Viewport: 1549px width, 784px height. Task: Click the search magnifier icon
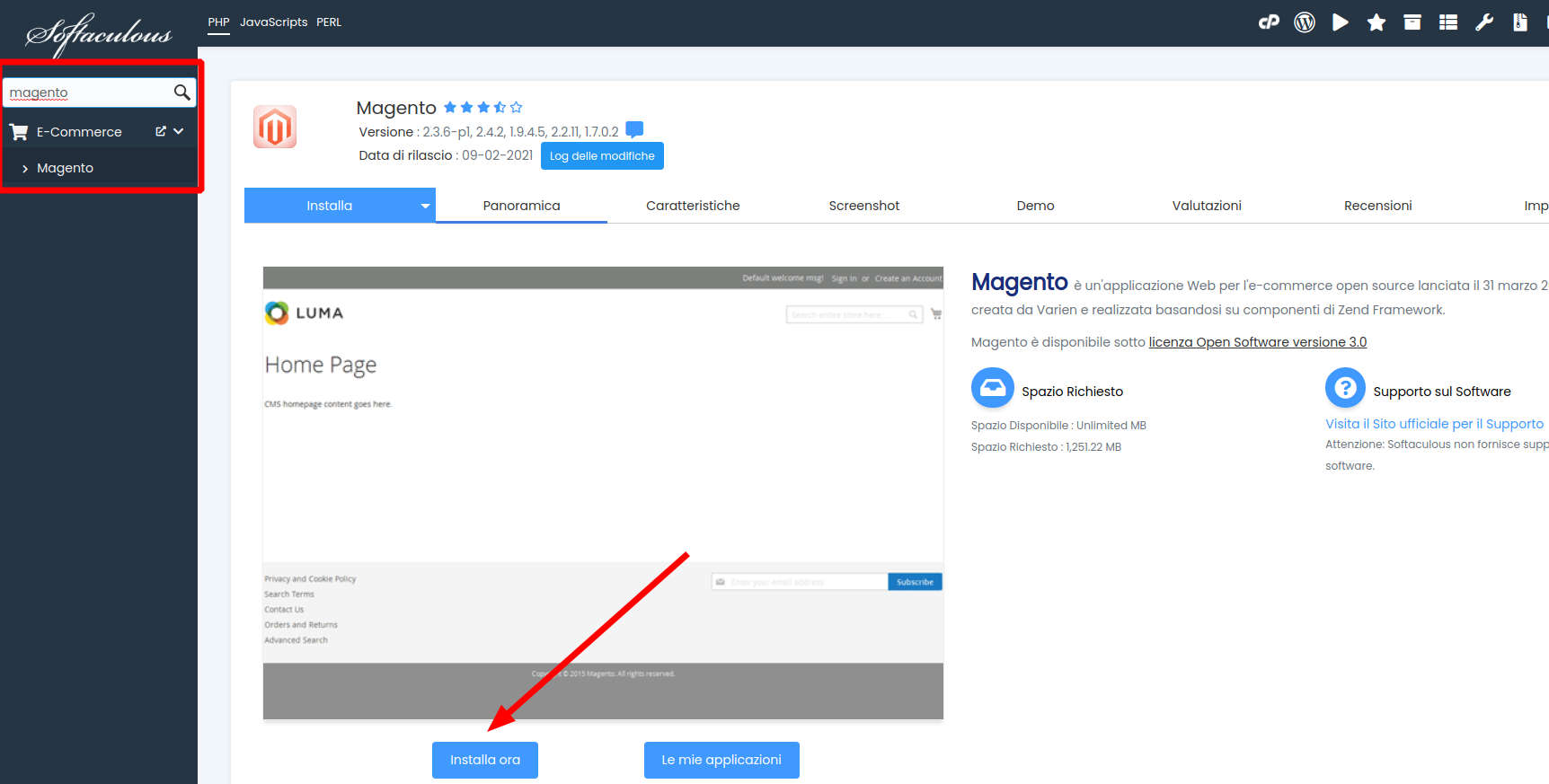coord(181,92)
